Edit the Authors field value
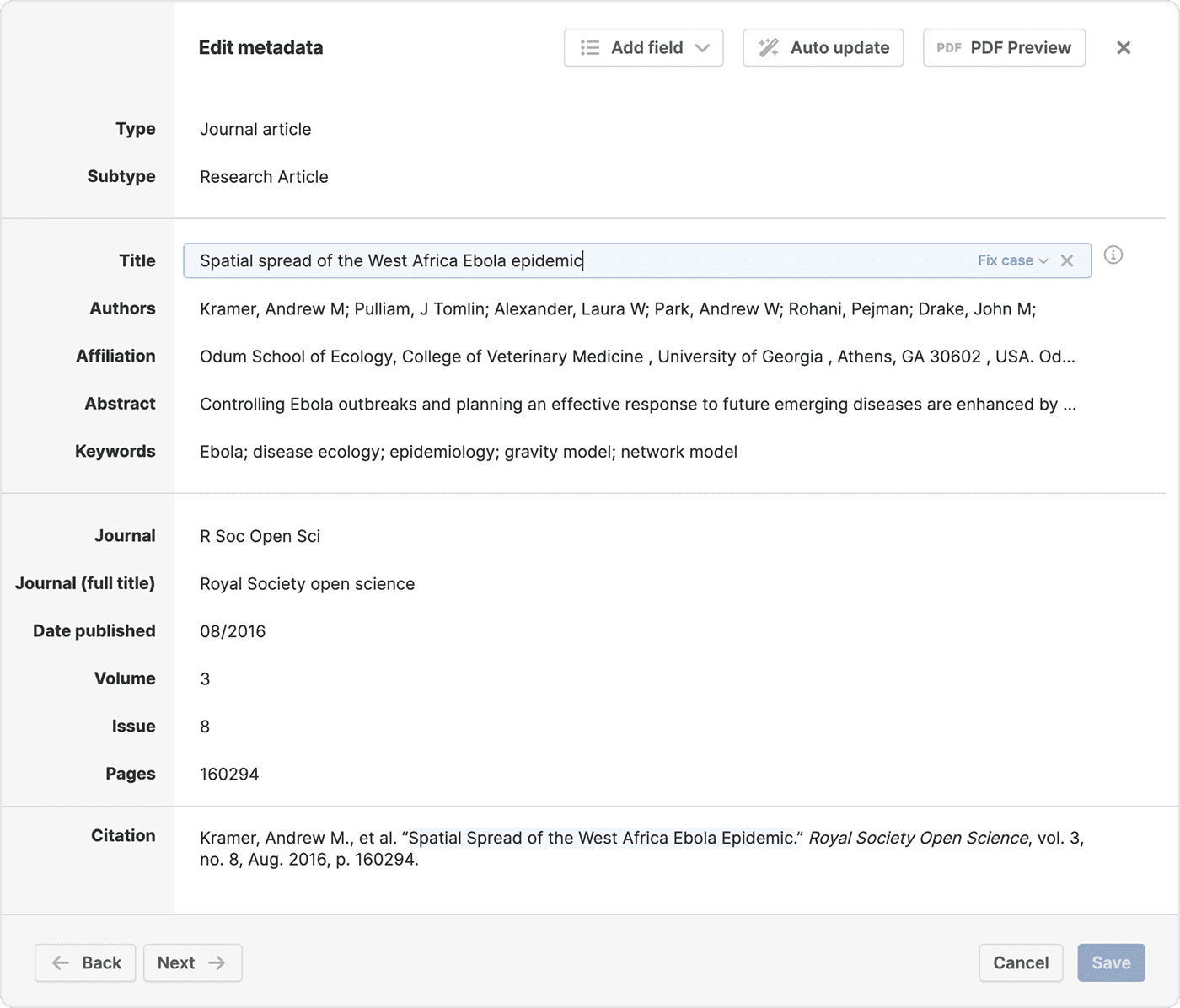Screen dimensions: 1180x1008 617,309
